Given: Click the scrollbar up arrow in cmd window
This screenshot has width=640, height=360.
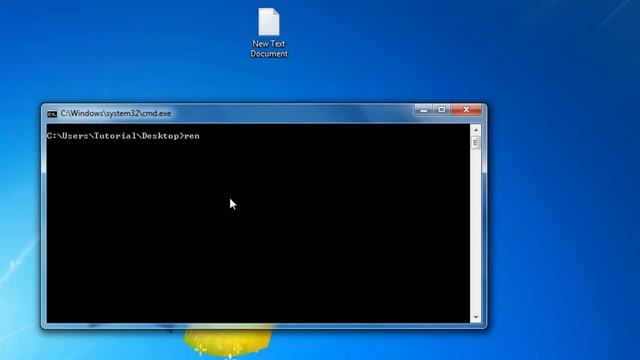Looking at the screenshot, I should pos(476,130).
